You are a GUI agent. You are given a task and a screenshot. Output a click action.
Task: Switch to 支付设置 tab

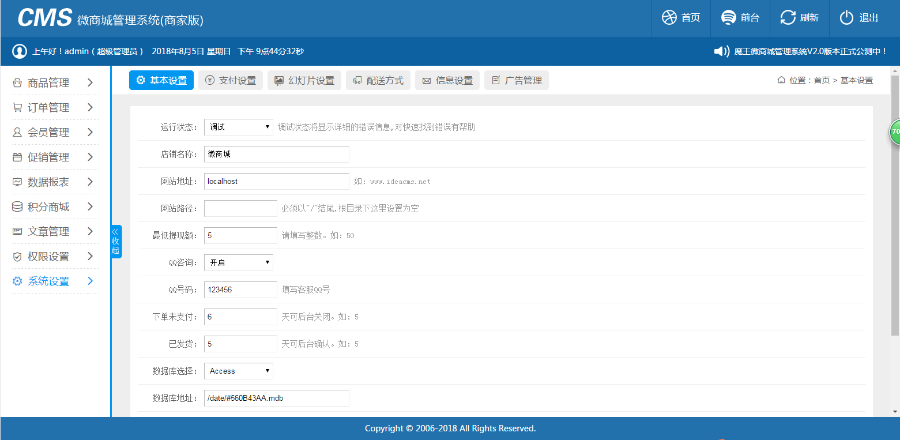click(x=231, y=80)
